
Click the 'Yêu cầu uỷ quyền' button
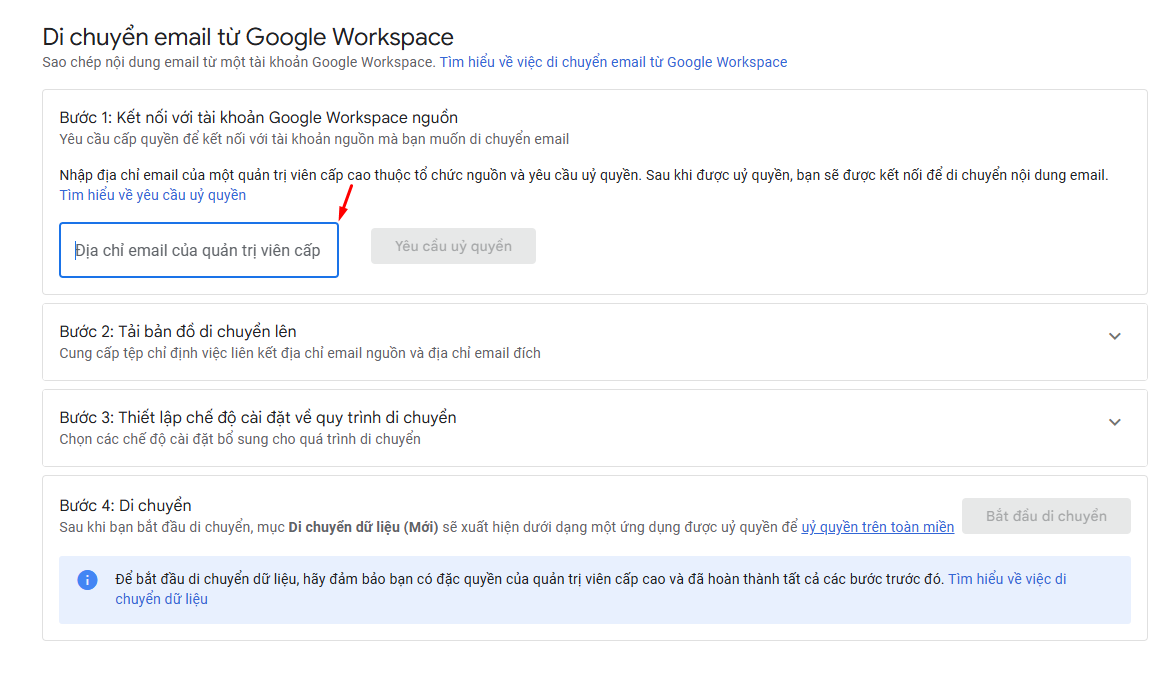pos(453,246)
